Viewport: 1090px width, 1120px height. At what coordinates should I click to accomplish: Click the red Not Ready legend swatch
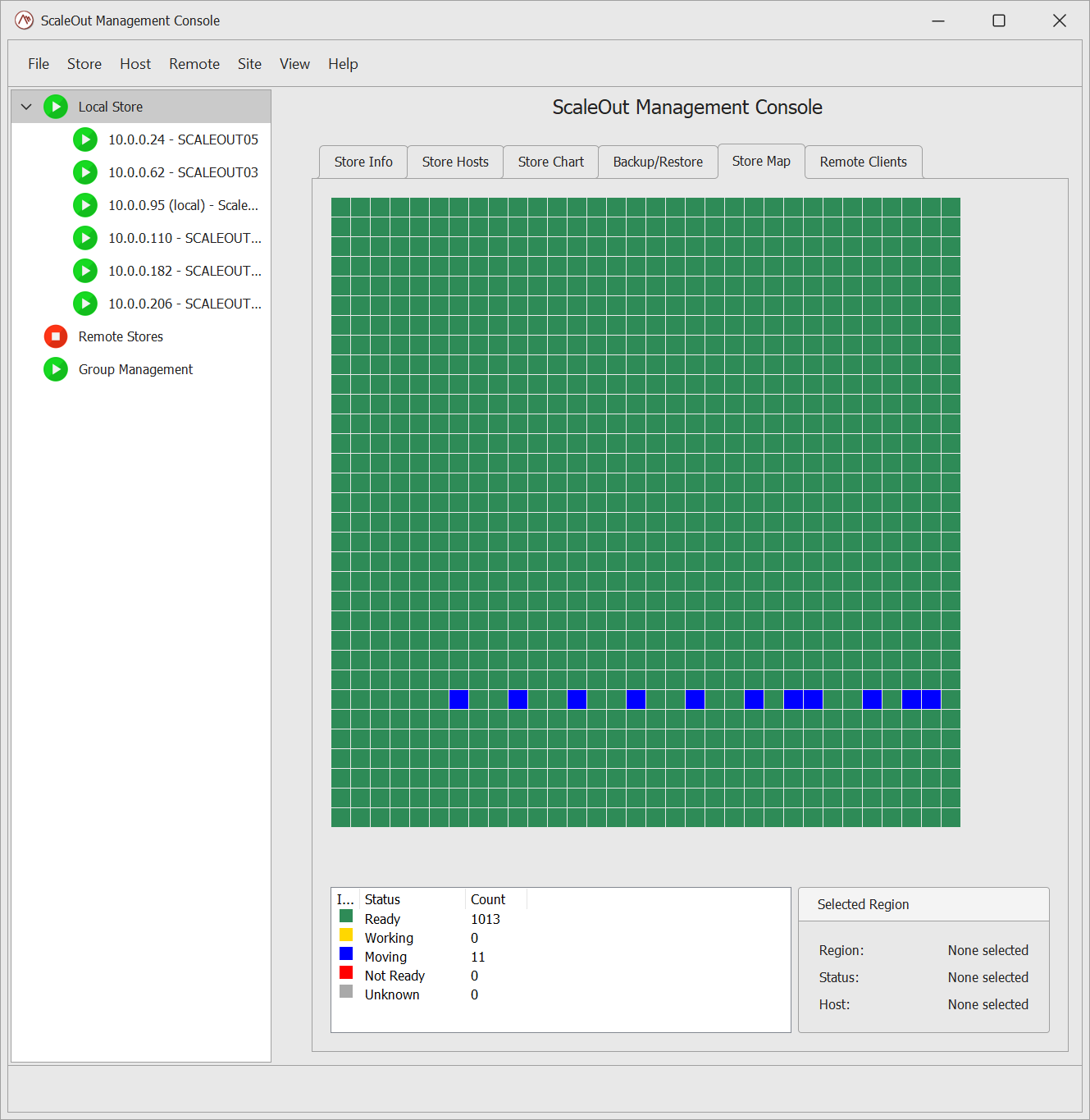346,973
